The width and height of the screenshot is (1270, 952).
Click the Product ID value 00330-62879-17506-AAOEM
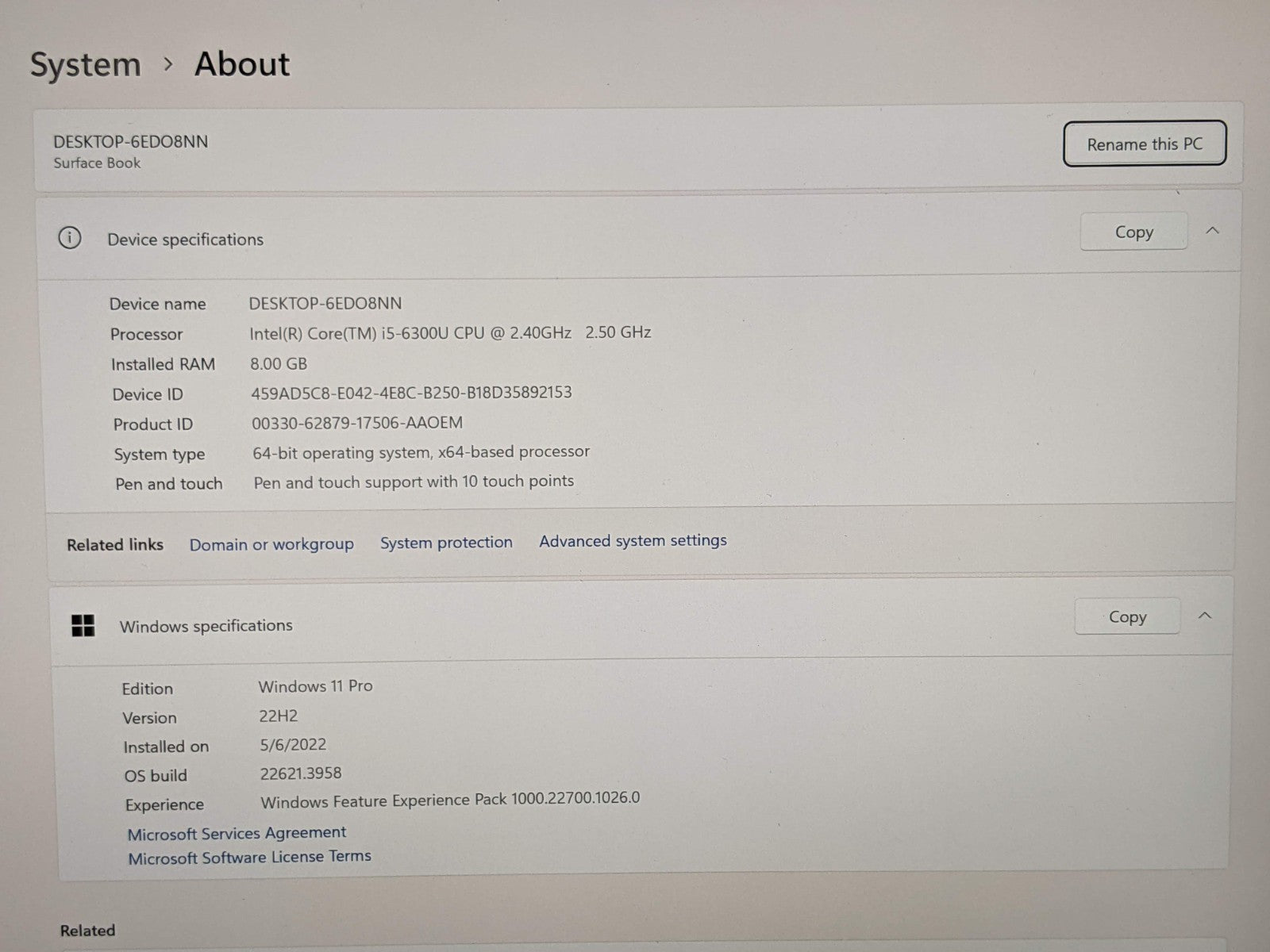[357, 423]
